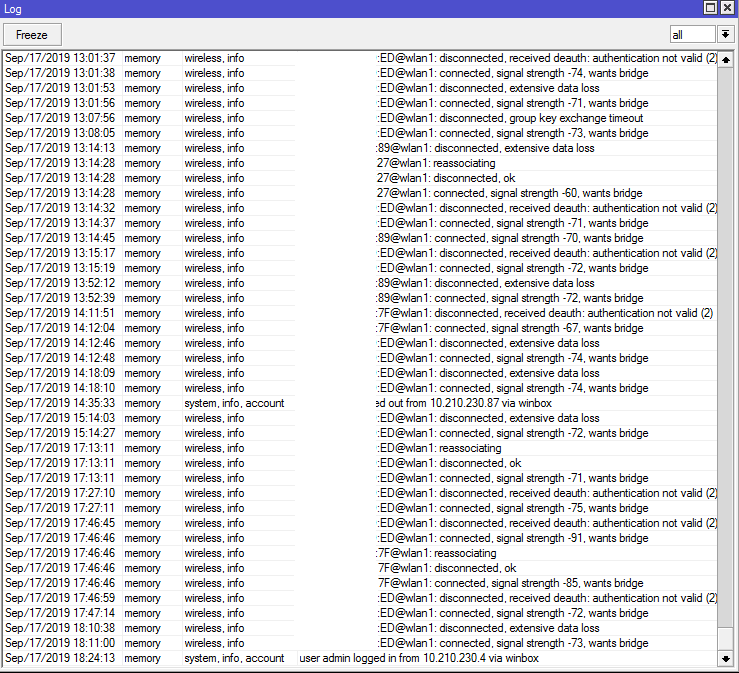Select log entry at Sep/17/2019 13:01:37
The width and height of the screenshot is (739, 673).
pyautogui.click(x=361, y=58)
